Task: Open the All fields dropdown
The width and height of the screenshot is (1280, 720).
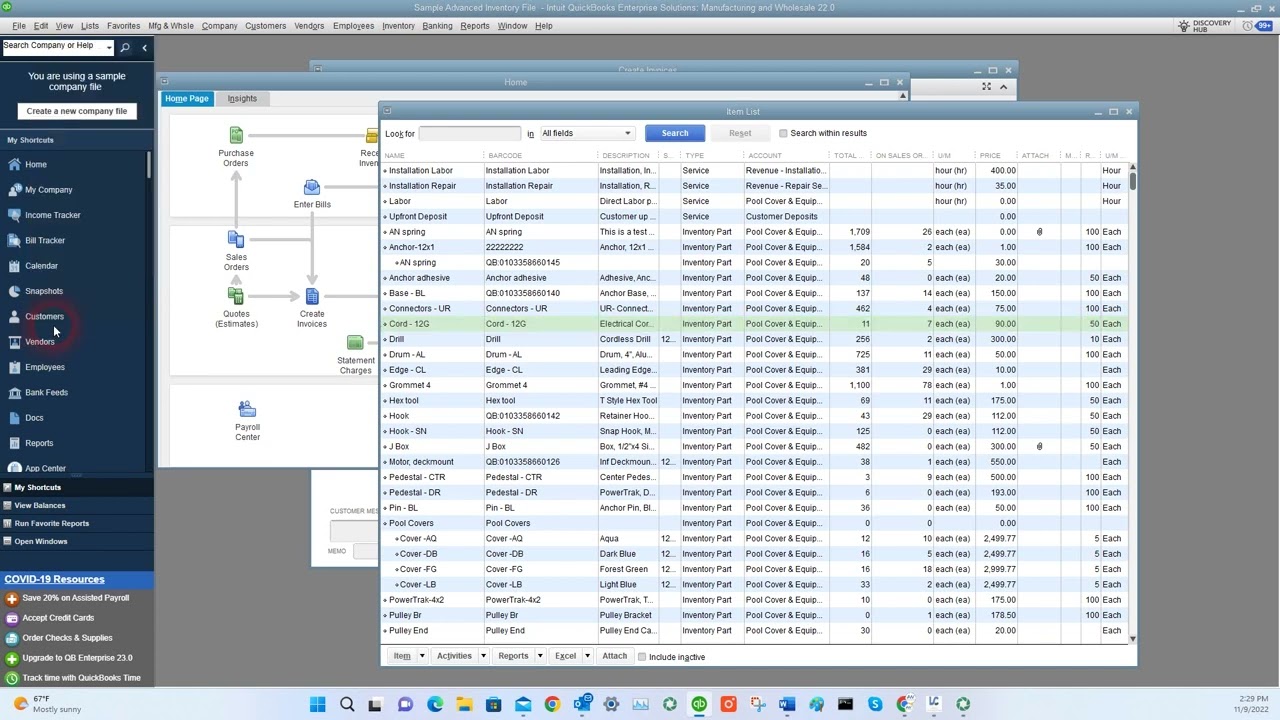Action: click(x=586, y=133)
